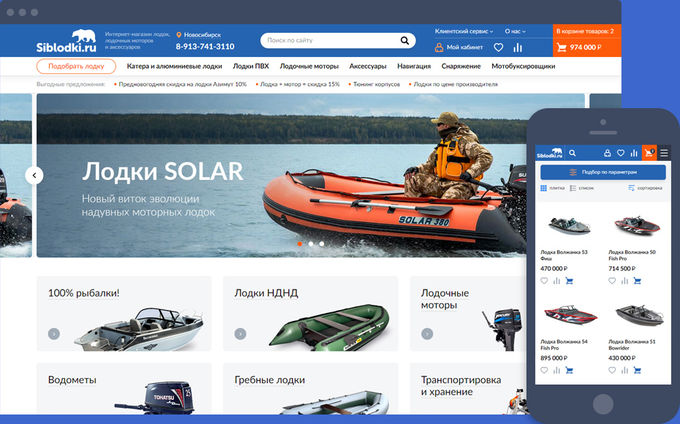The width and height of the screenshot is (680, 424).
Task: Expand the Клиентский сервис dropdown
Action: click(465, 31)
